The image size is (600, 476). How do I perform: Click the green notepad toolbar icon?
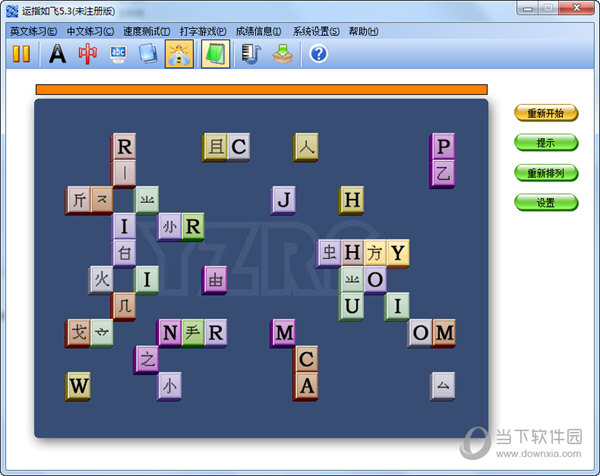pos(216,54)
